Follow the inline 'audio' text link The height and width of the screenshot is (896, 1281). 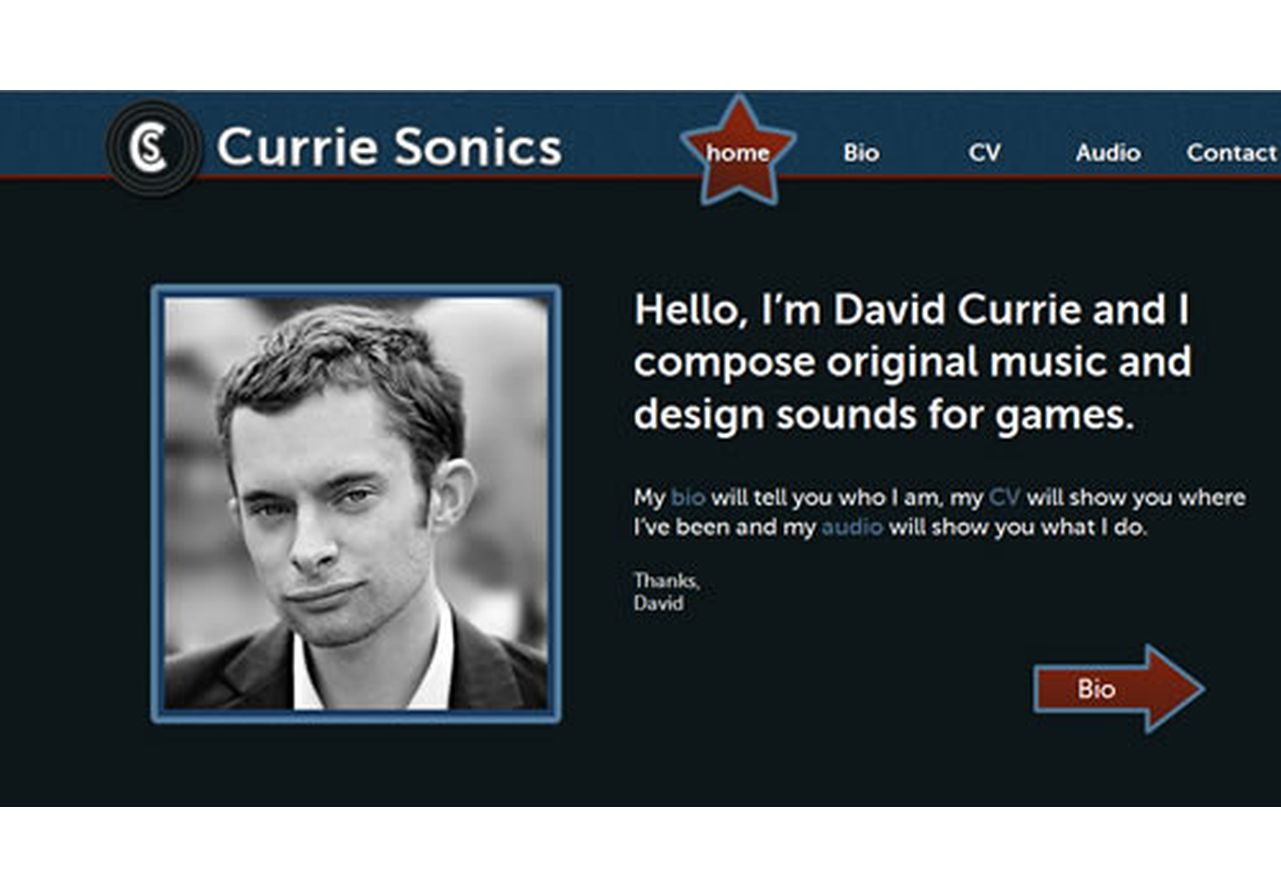(x=852, y=527)
